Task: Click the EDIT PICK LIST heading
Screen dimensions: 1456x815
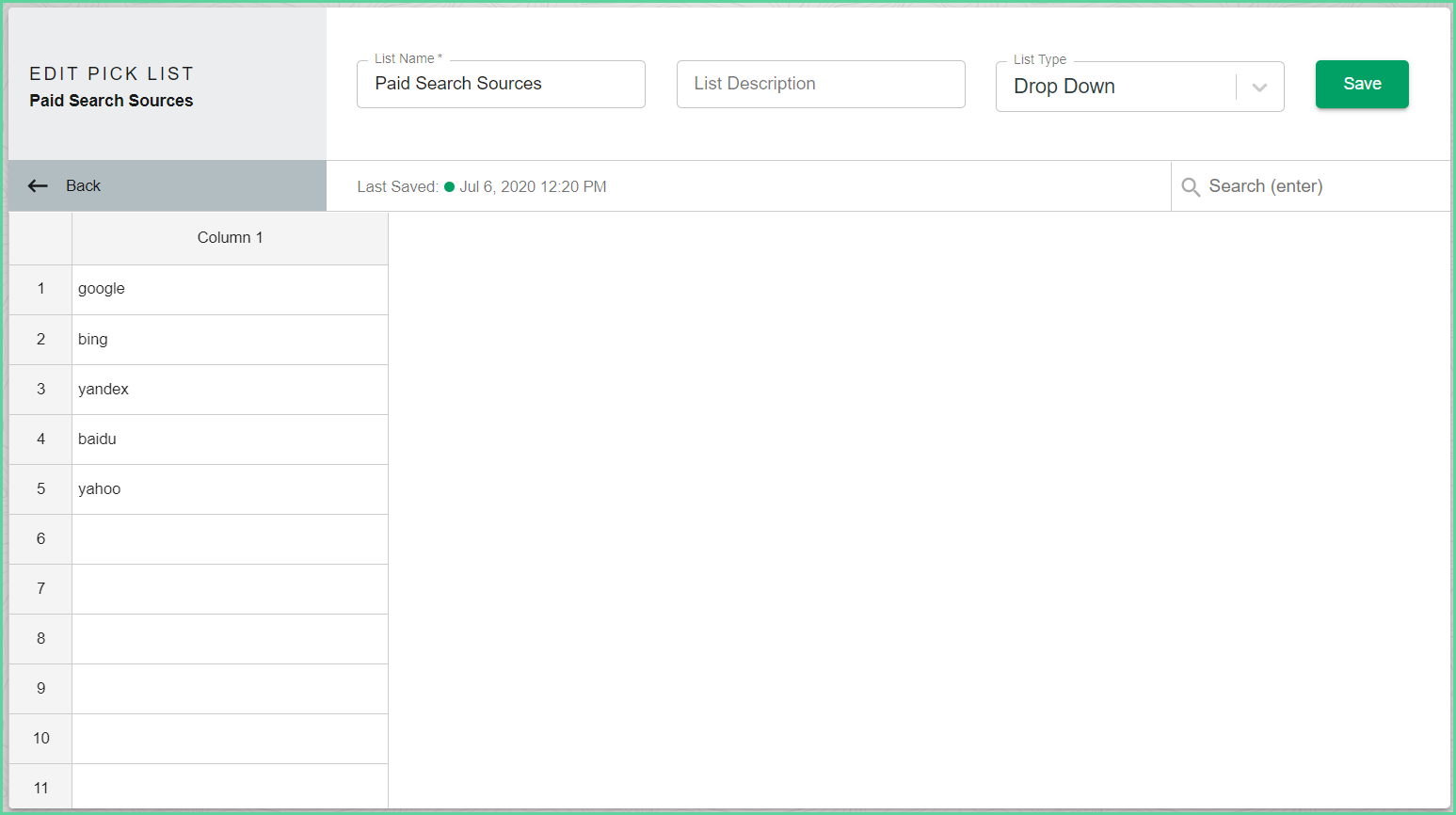Action: coord(111,73)
